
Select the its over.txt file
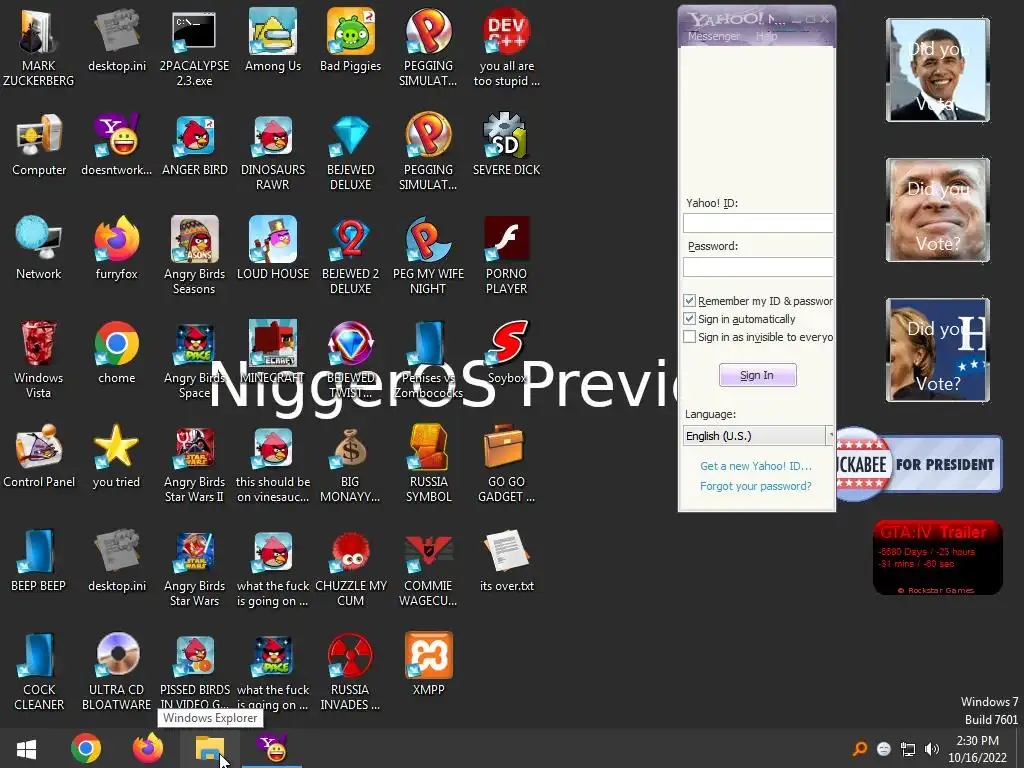click(x=507, y=560)
